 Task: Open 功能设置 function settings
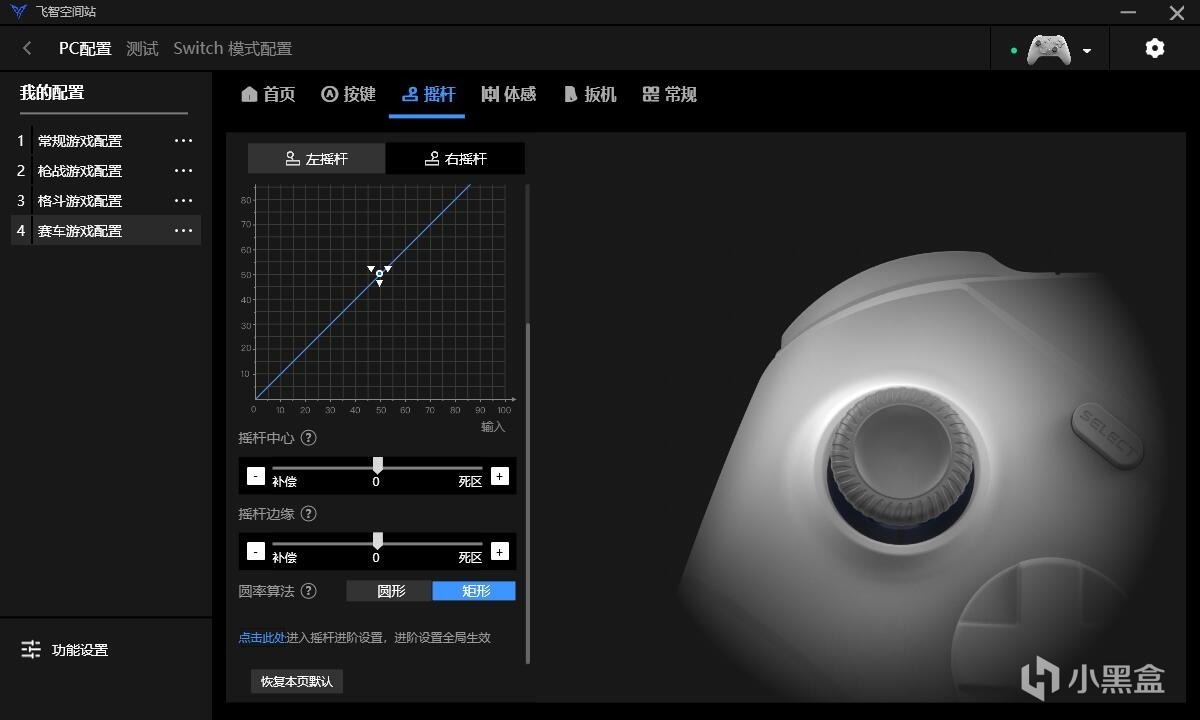(65, 650)
